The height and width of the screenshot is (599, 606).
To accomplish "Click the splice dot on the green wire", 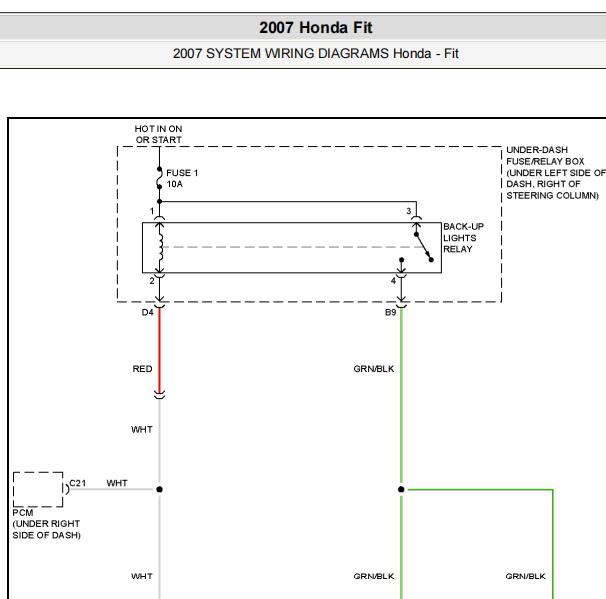I will click(x=401, y=489).
